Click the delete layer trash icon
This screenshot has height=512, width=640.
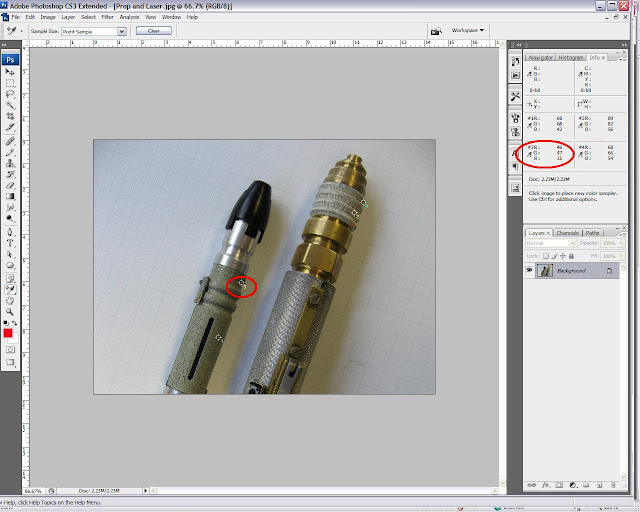click(613, 485)
